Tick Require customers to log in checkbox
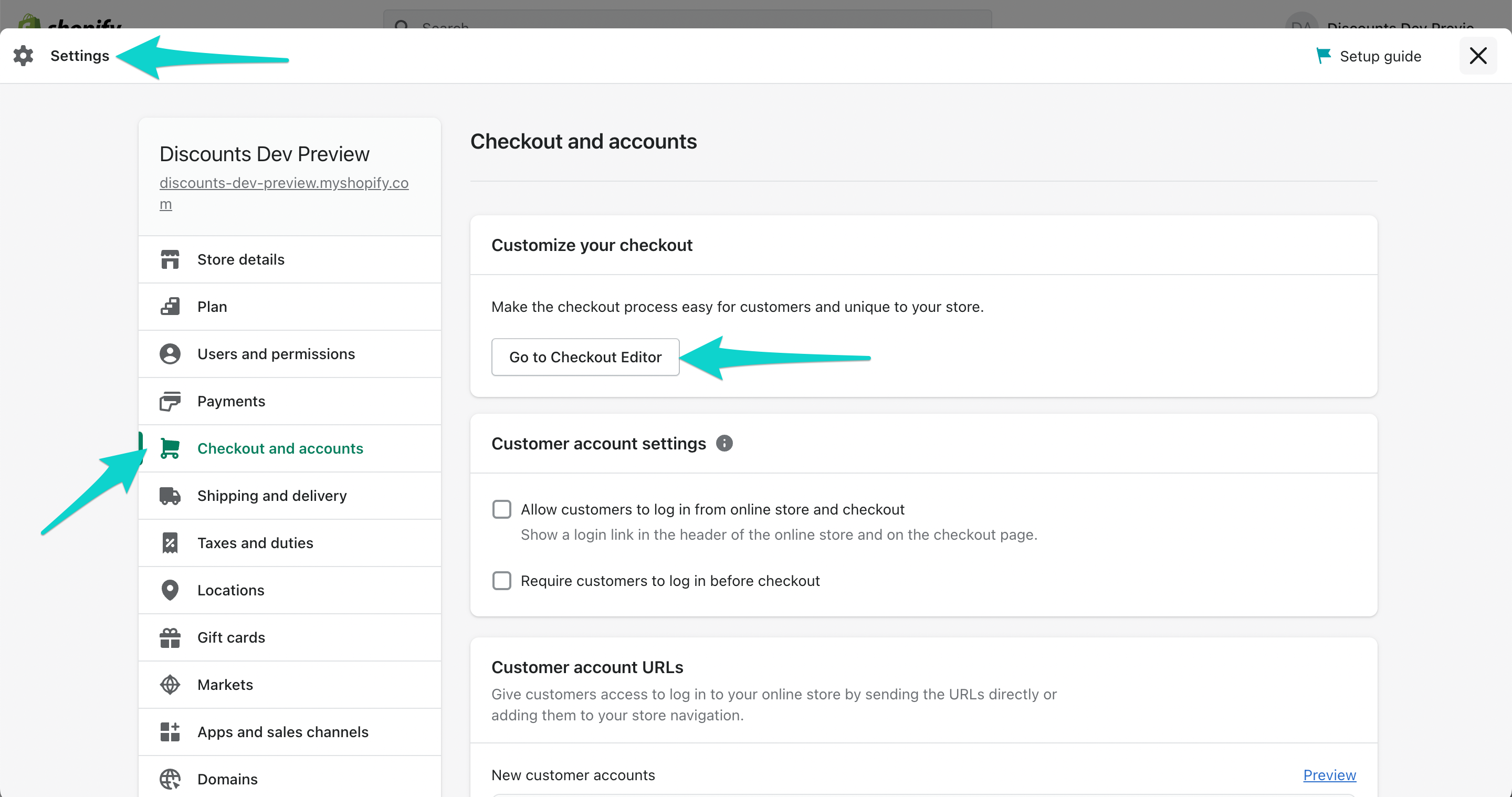The height and width of the screenshot is (797, 1512). coord(502,581)
